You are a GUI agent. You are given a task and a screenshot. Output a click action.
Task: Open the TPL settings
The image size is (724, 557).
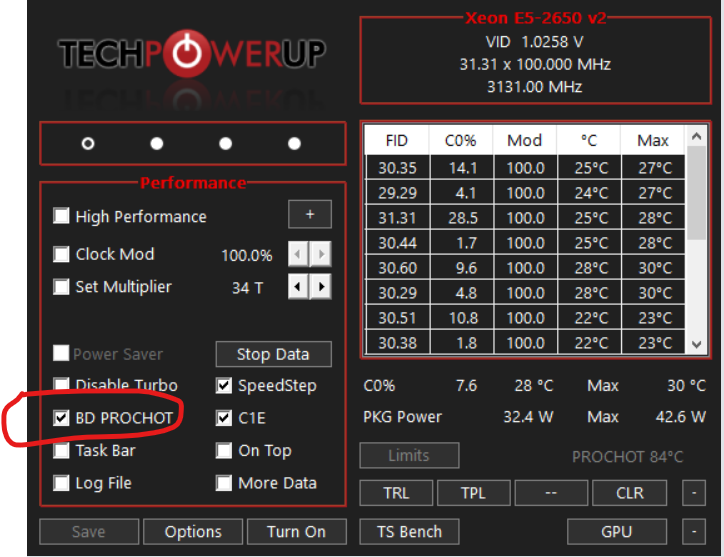tap(474, 493)
